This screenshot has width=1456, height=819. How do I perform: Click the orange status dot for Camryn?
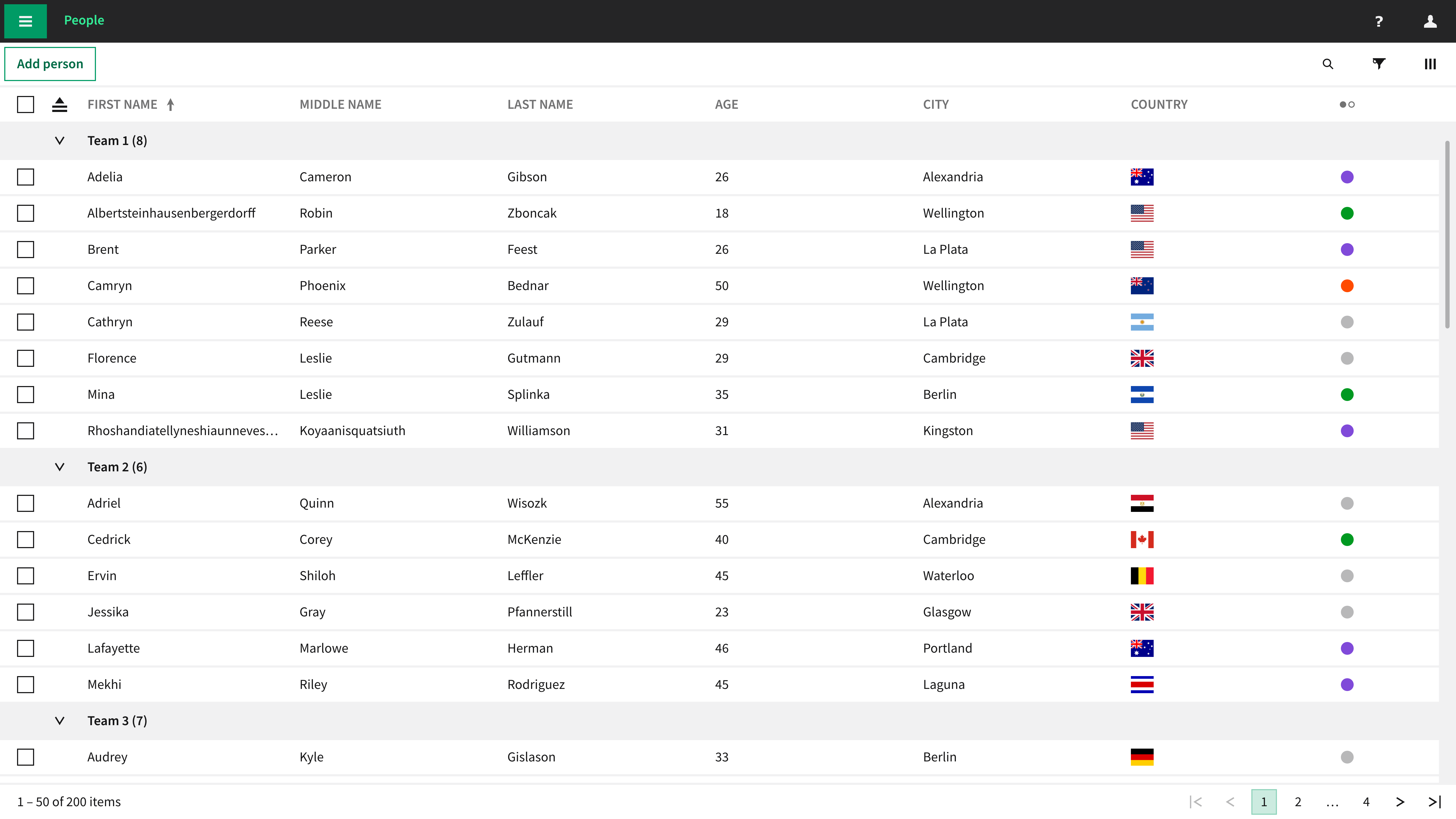click(1347, 286)
